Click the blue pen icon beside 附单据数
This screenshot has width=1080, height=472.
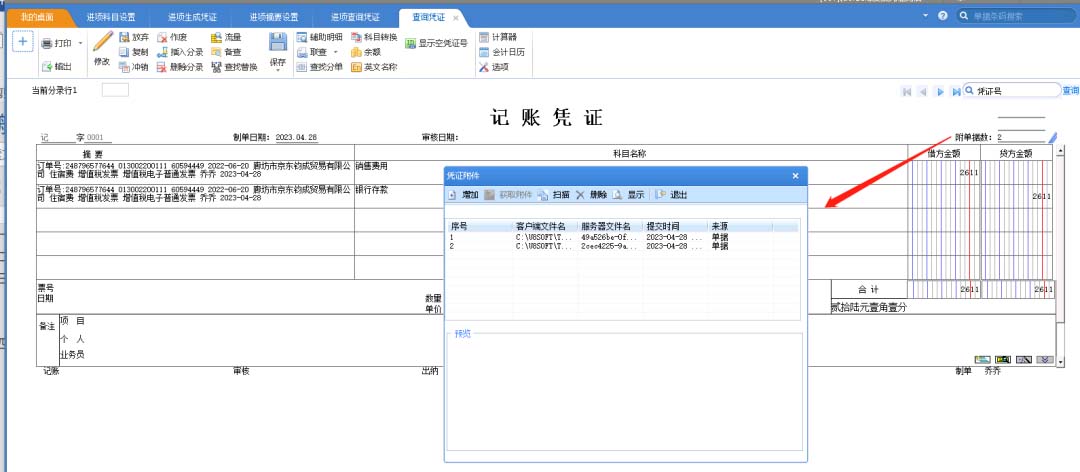coord(1052,137)
